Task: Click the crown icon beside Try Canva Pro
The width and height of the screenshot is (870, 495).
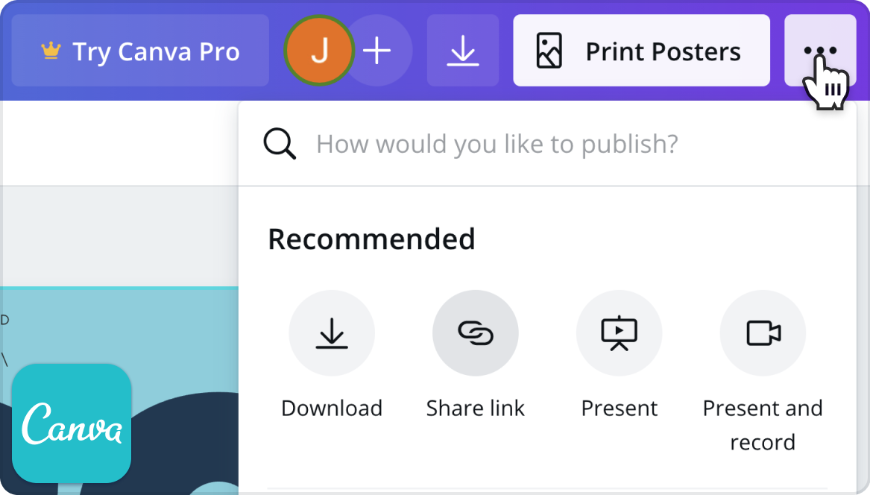Action: tap(50, 51)
